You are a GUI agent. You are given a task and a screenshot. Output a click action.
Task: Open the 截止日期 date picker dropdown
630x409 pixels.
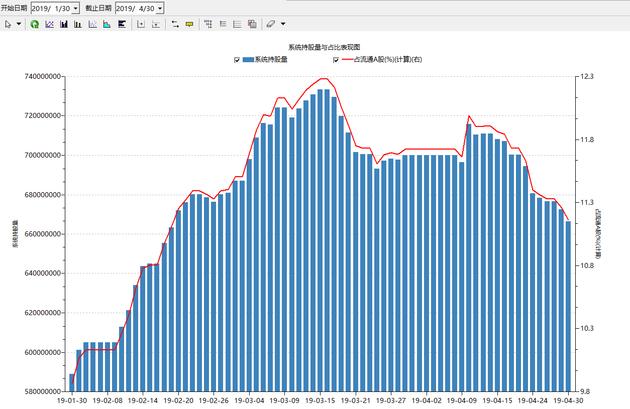point(160,8)
